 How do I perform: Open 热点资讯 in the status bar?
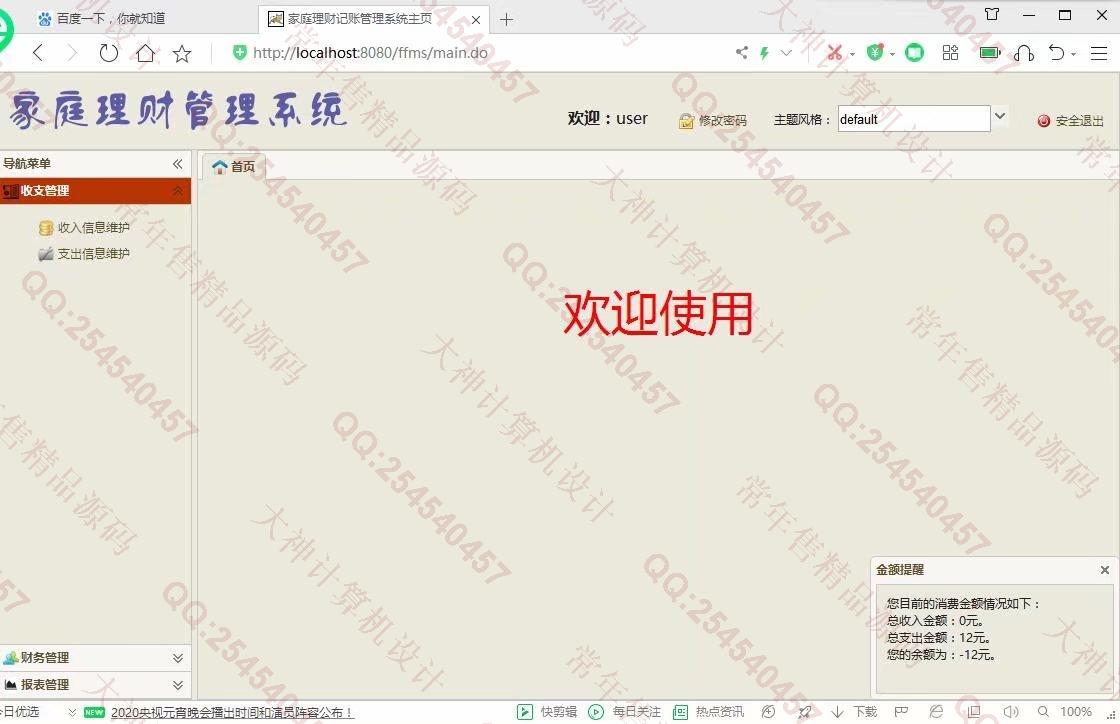point(709,712)
